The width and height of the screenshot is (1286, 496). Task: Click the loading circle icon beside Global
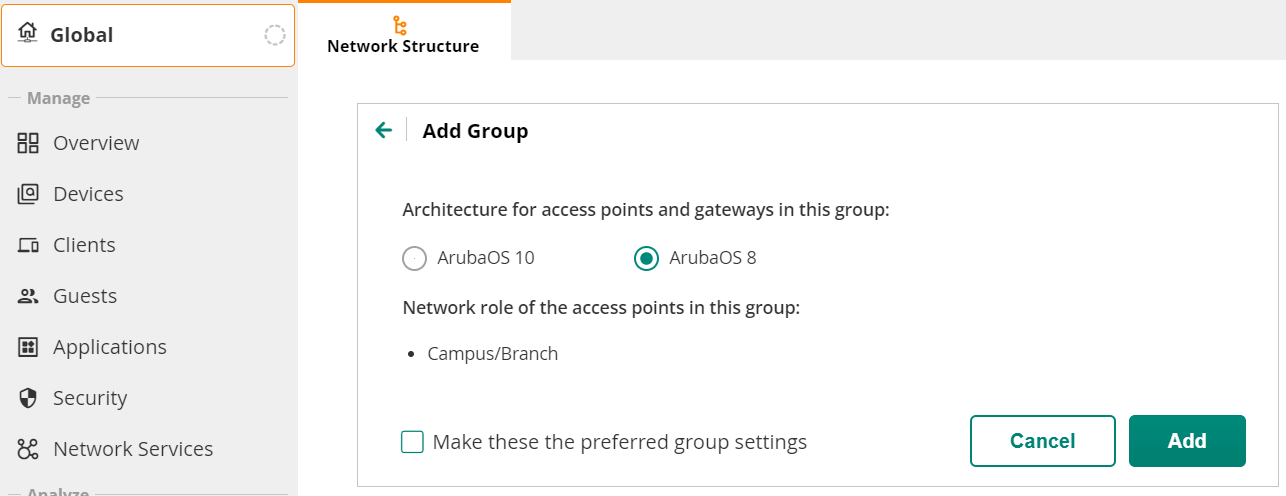click(274, 35)
